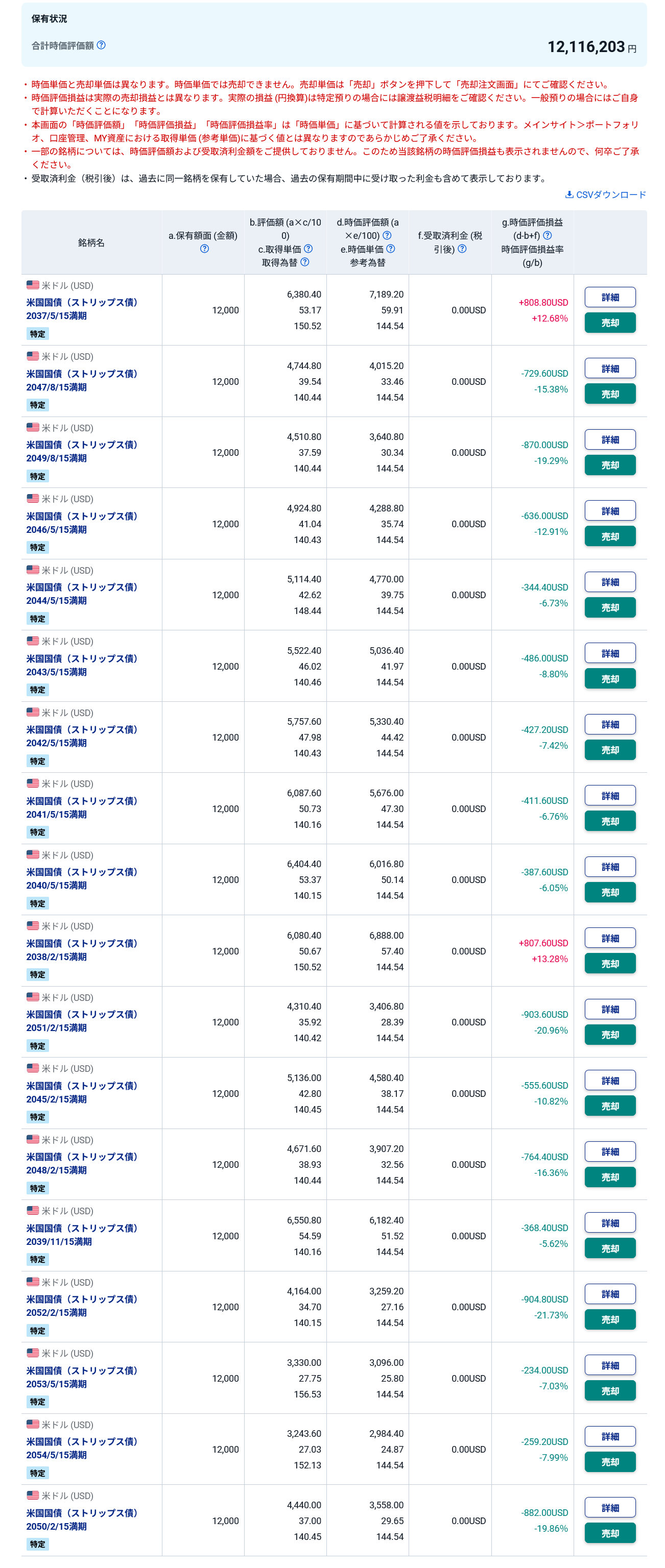Click 売却 for the 2050/2/15満期 bond
The height and width of the screenshot is (1568, 665).
click(x=610, y=1533)
